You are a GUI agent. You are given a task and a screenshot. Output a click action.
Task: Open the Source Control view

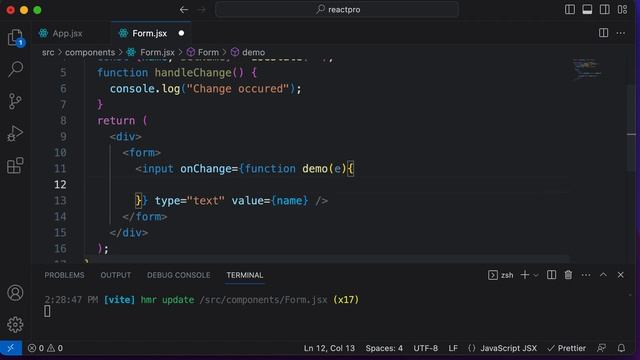15,101
